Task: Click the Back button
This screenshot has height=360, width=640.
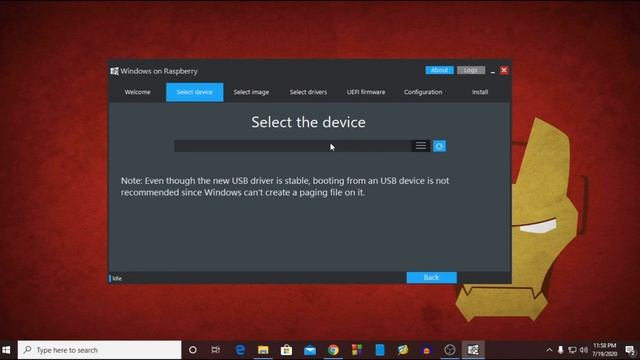Action: tap(431, 278)
